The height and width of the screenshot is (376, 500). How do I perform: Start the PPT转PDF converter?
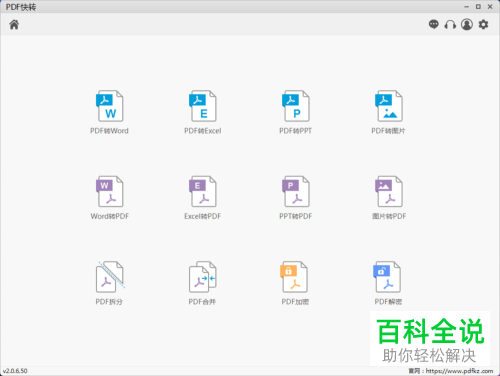pos(296,198)
